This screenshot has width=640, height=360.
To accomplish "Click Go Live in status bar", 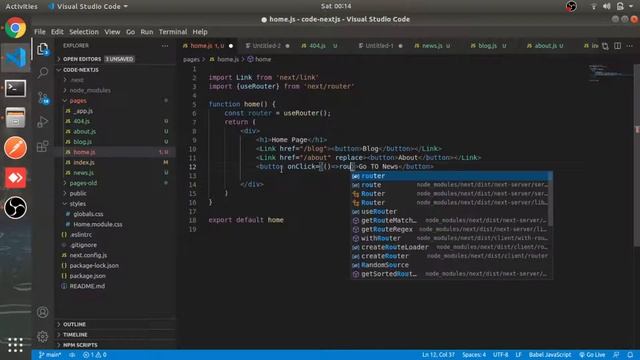I will (x=592, y=355).
